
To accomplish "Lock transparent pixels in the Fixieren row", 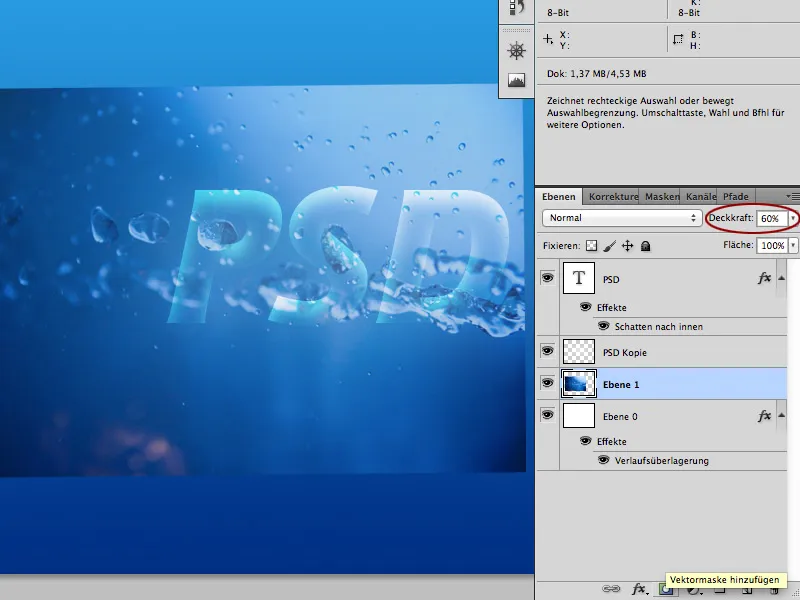I will (590, 244).
